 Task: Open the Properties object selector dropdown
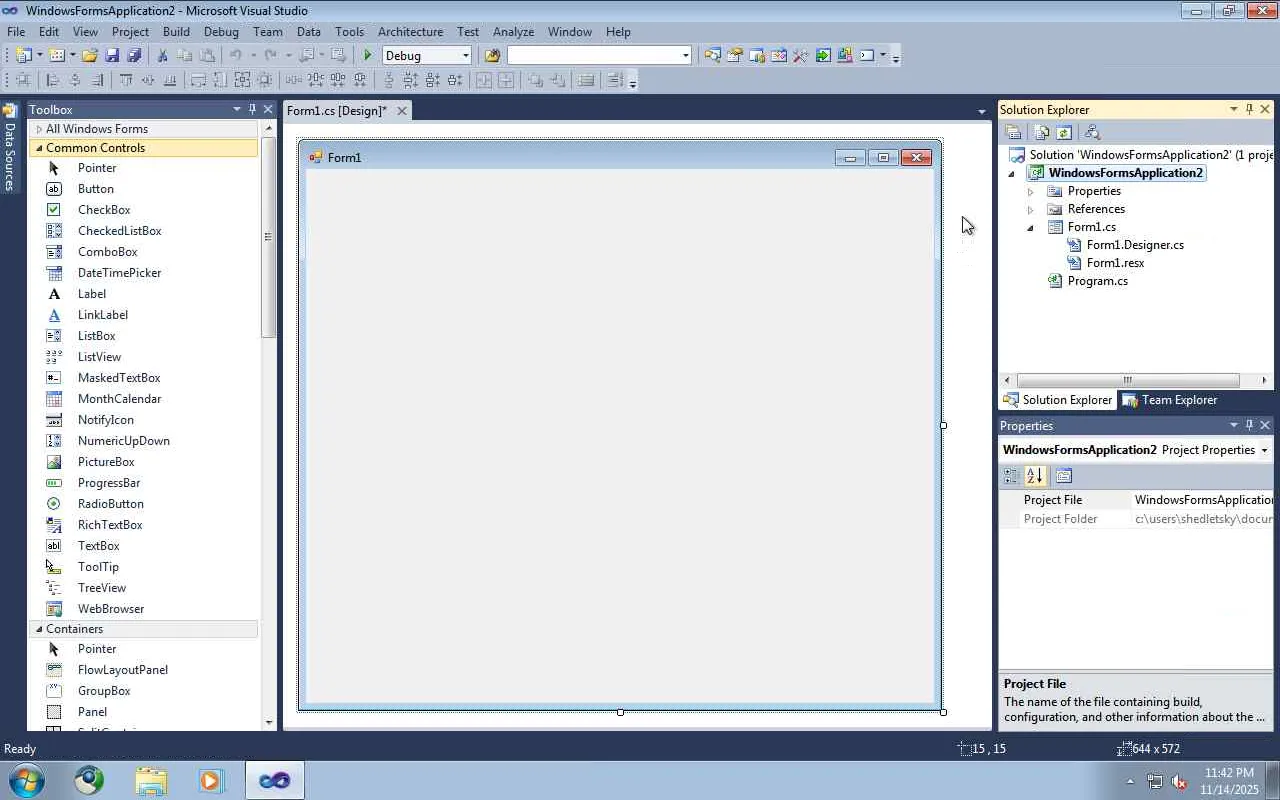tap(1264, 450)
